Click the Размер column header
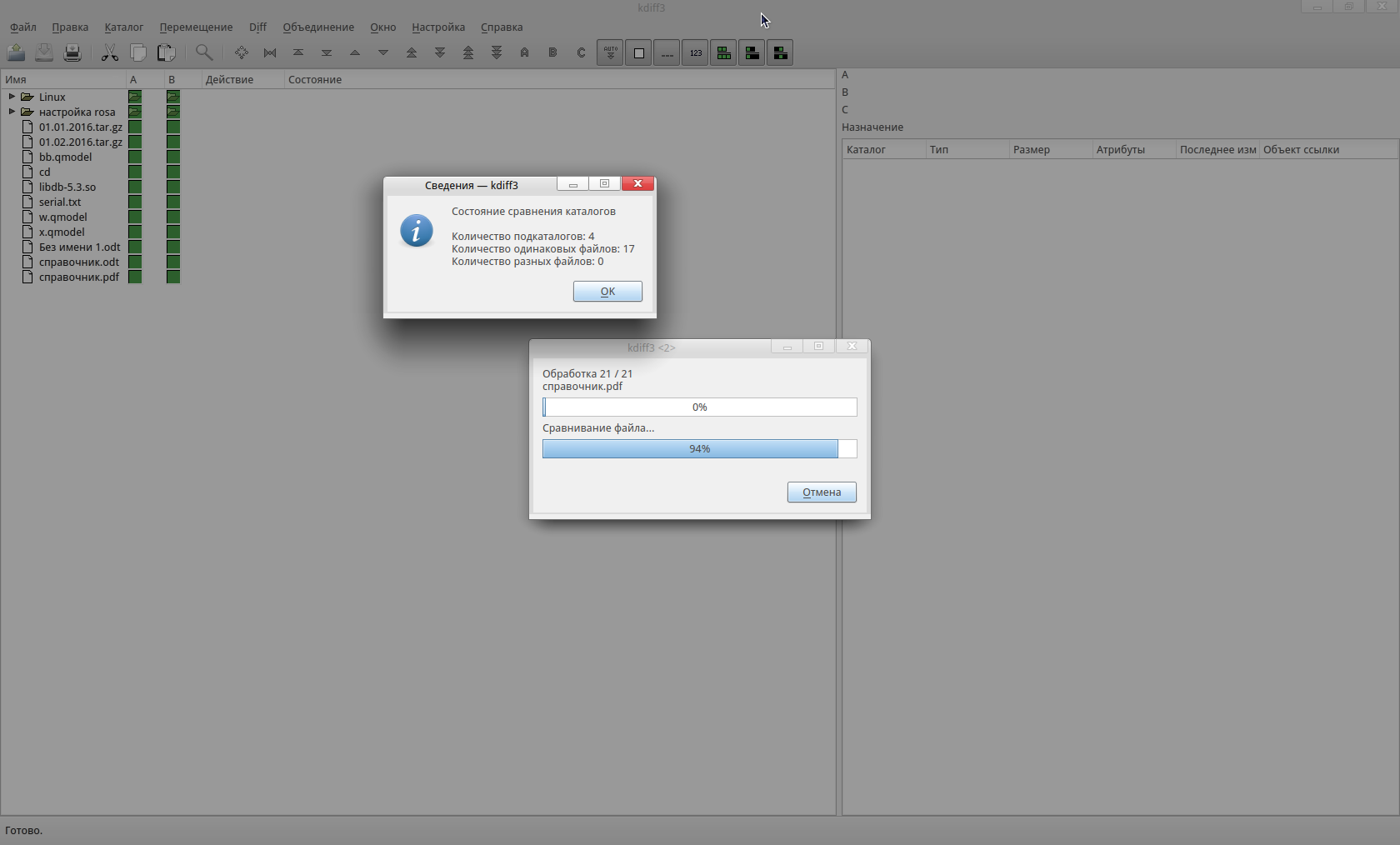The height and width of the screenshot is (845, 1400). pyautogui.click(x=1051, y=150)
